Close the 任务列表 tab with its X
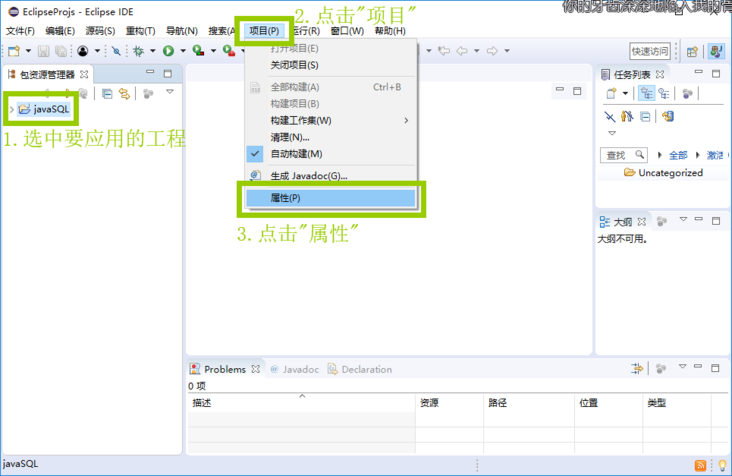This screenshot has width=732, height=476. coord(660,74)
